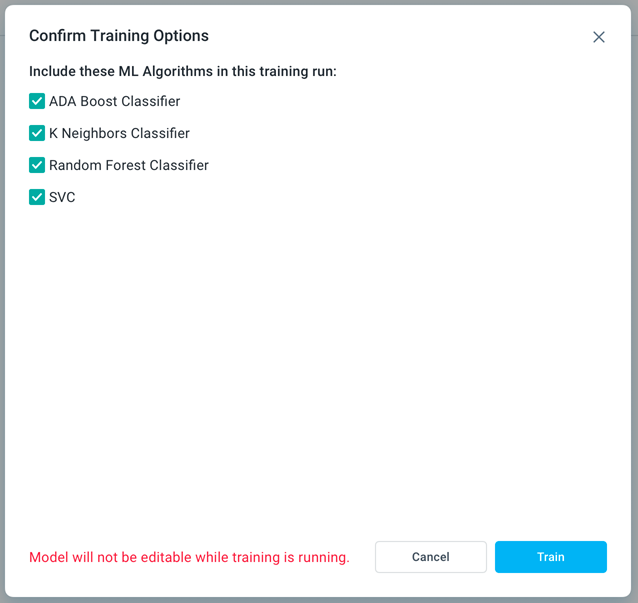Click the Train button
638x603 pixels.
coord(550,557)
